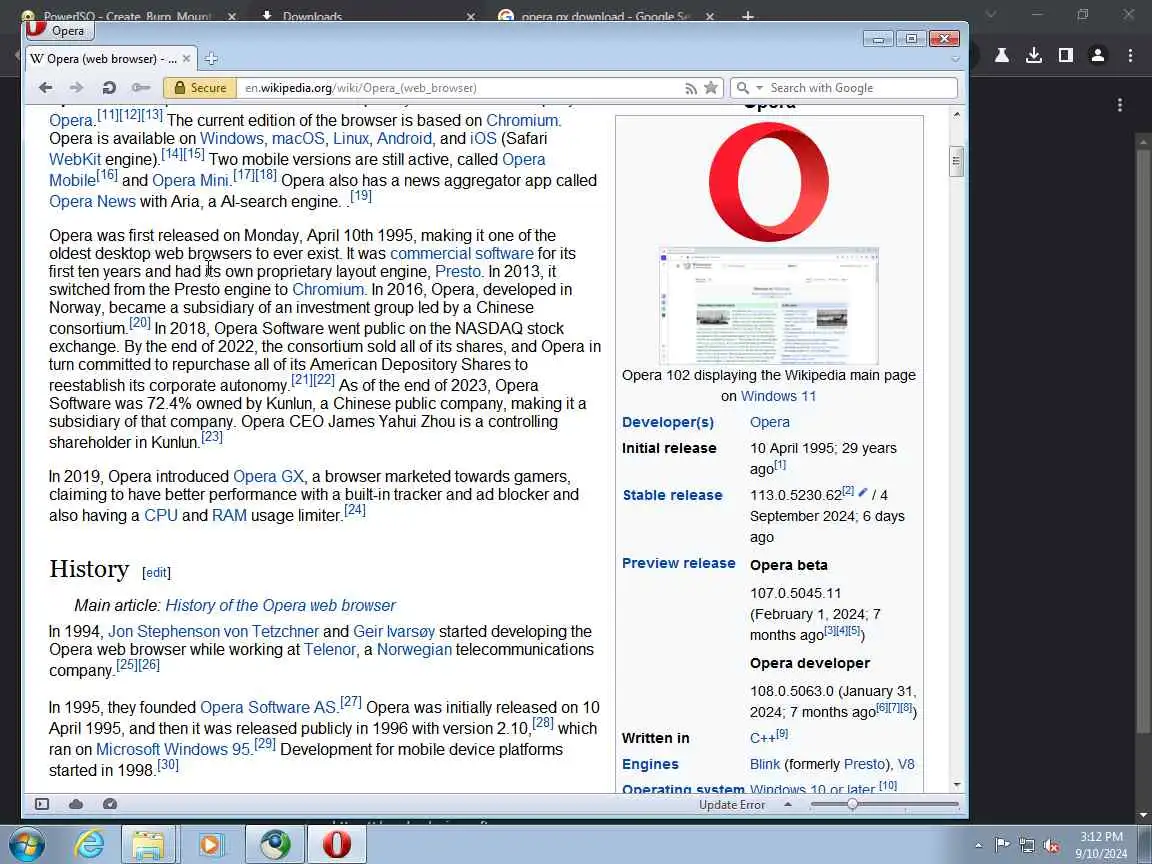The width and height of the screenshot is (1152, 864).
Task: Go back with the Opera back arrow
Action: 46,87
